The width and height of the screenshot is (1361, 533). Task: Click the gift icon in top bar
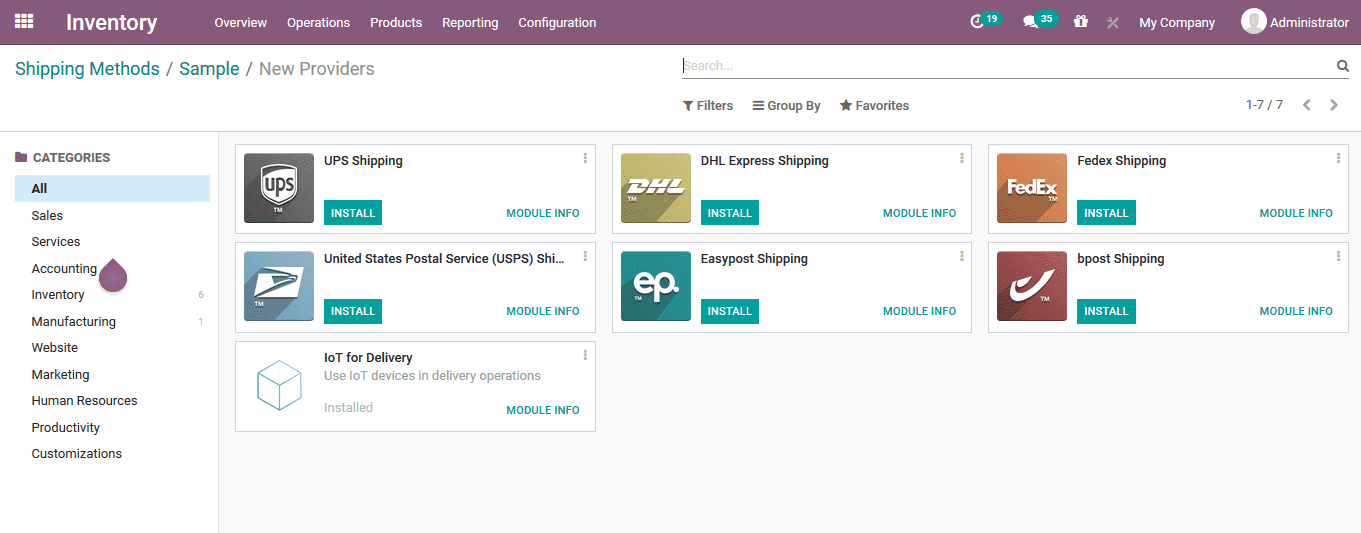tap(1080, 21)
